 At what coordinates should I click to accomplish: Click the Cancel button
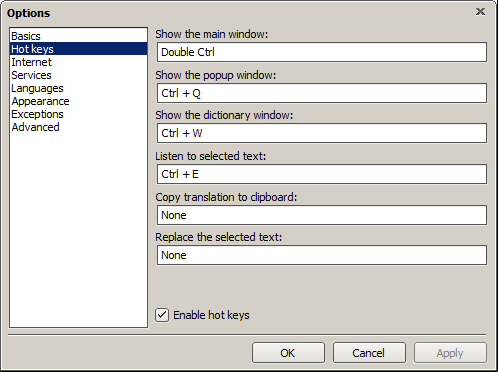click(x=369, y=353)
